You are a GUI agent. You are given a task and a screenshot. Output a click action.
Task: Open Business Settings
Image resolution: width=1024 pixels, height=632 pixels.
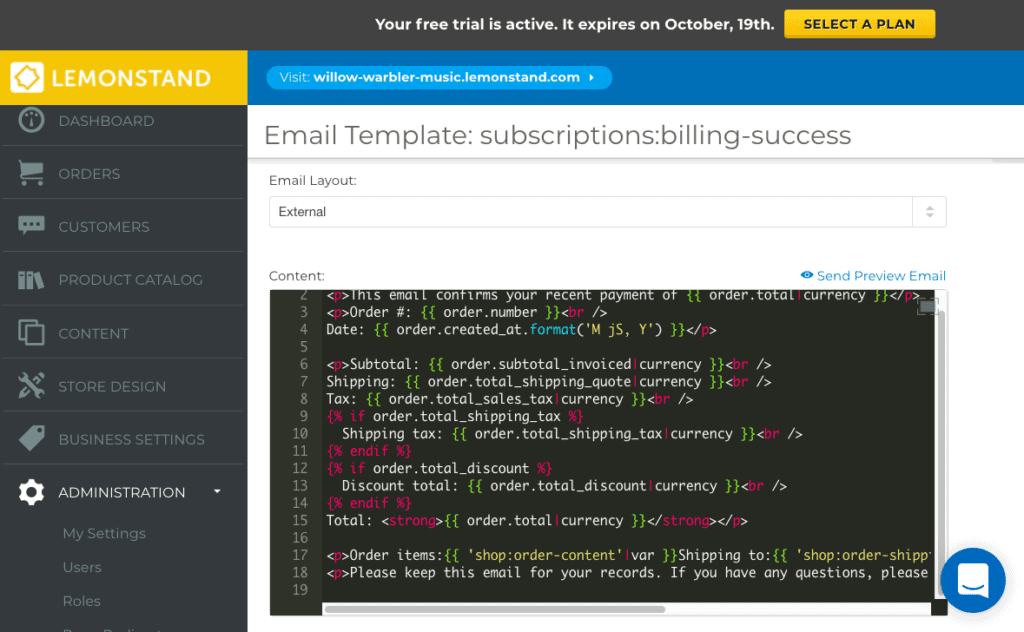pos(131,439)
